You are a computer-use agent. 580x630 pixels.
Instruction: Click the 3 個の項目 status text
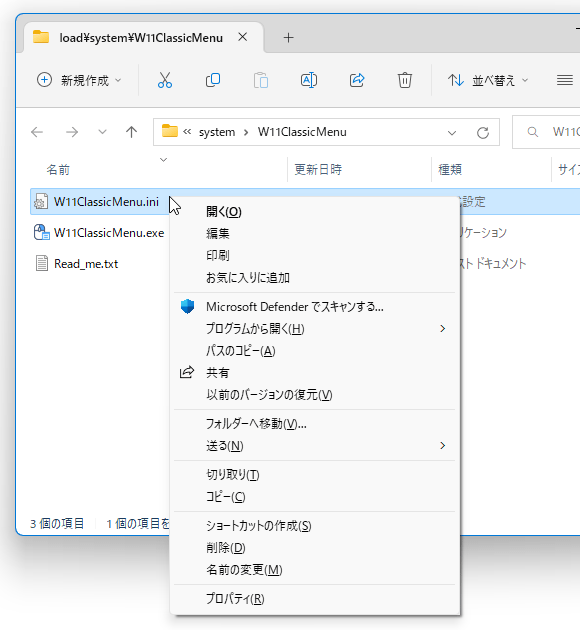(x=57, y=524)
